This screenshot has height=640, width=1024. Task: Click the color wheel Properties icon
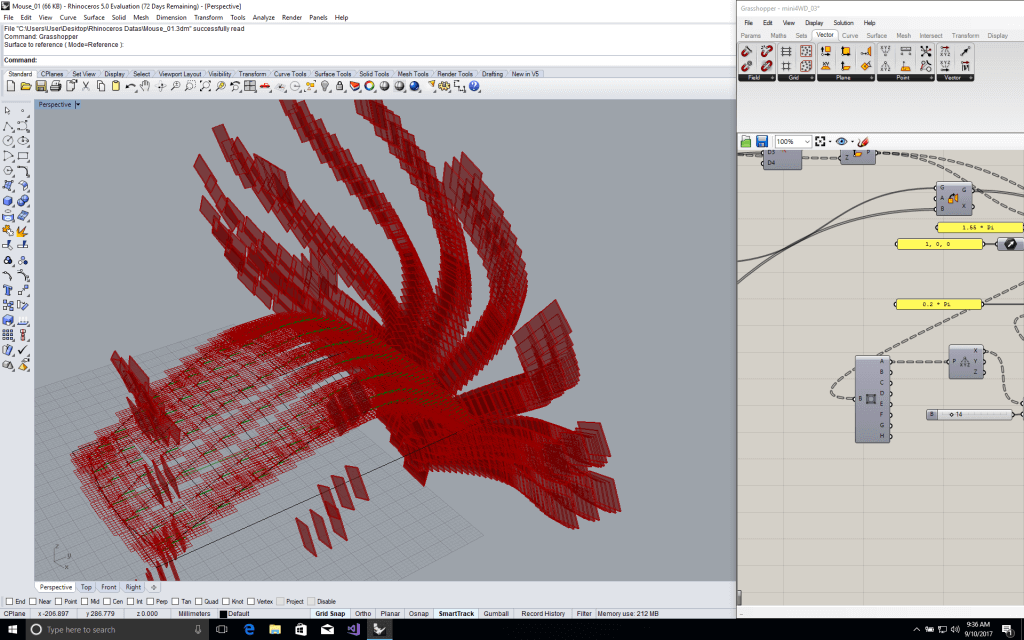(369, 86)
